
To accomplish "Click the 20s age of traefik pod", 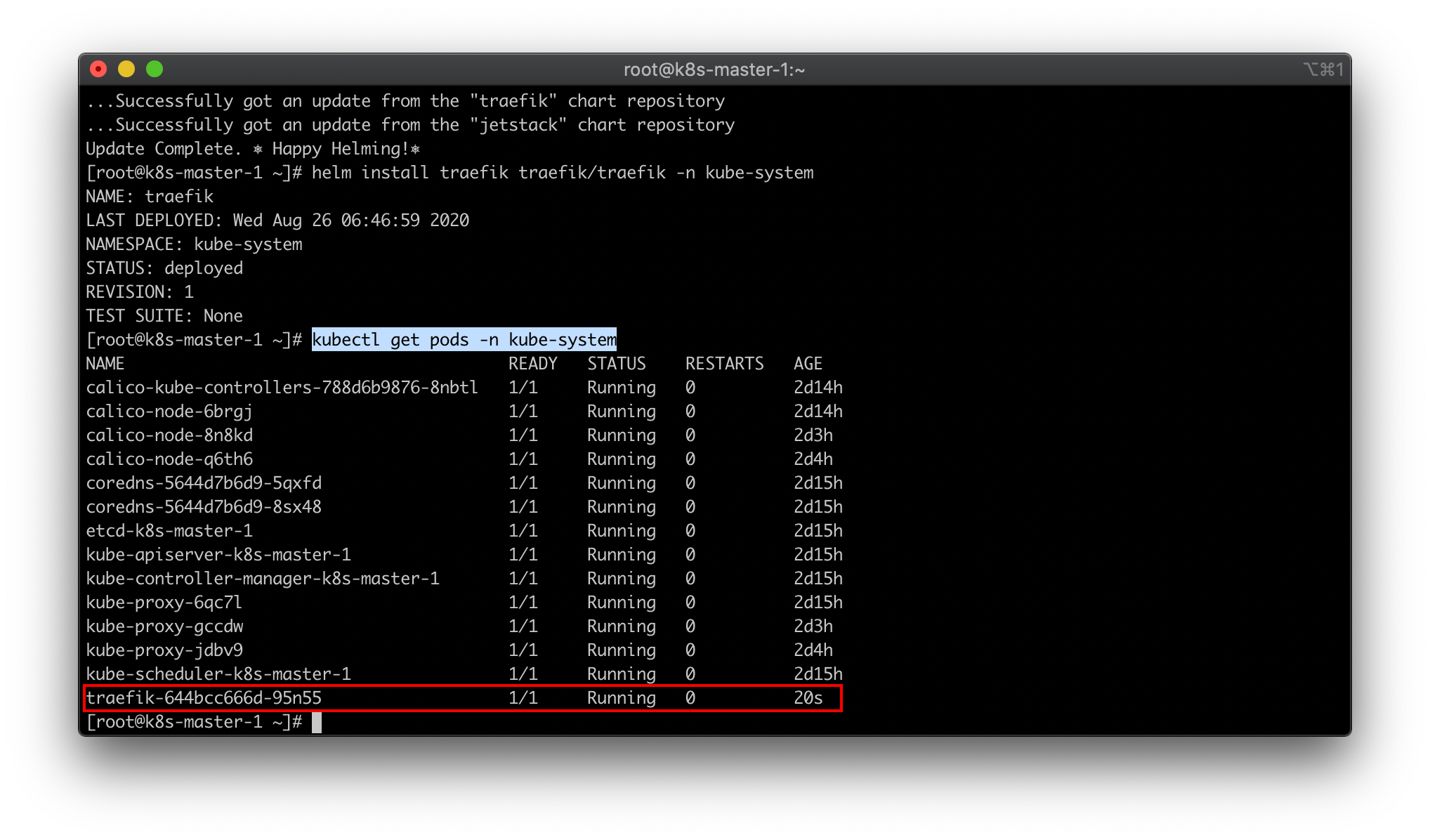I will 808,698.
